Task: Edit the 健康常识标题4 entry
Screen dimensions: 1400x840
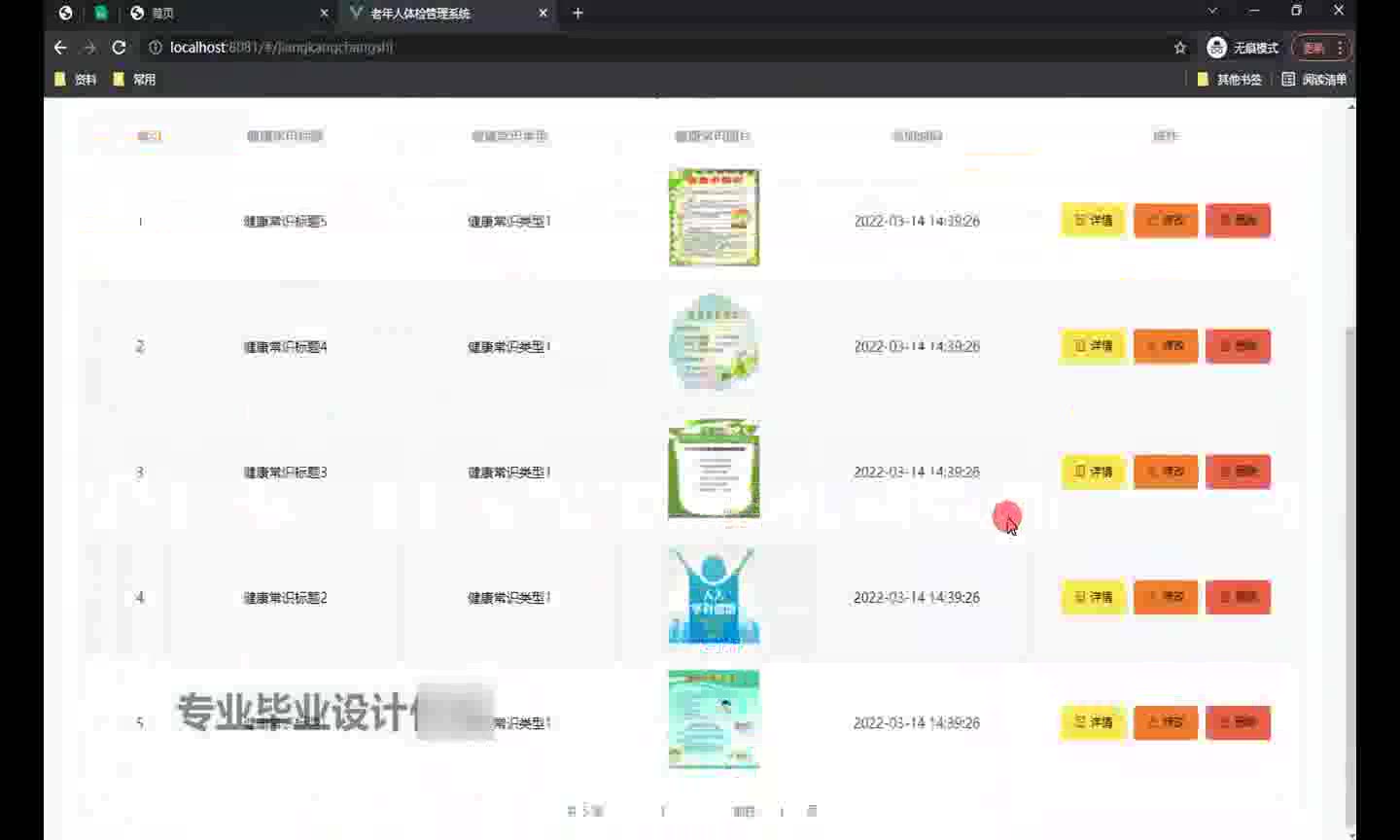Action: [x=1165, y=346]
